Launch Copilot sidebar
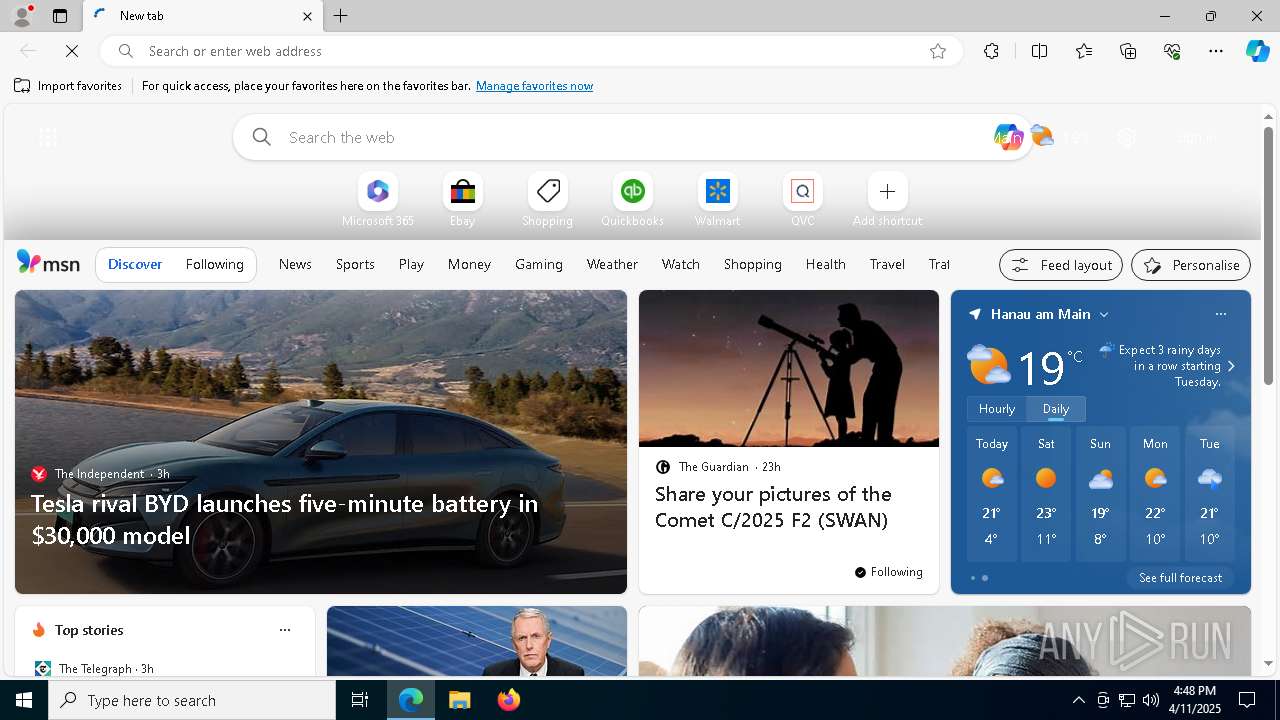Image resolution: width=1280 pixels, height=720 pixels. (1257, 51)
